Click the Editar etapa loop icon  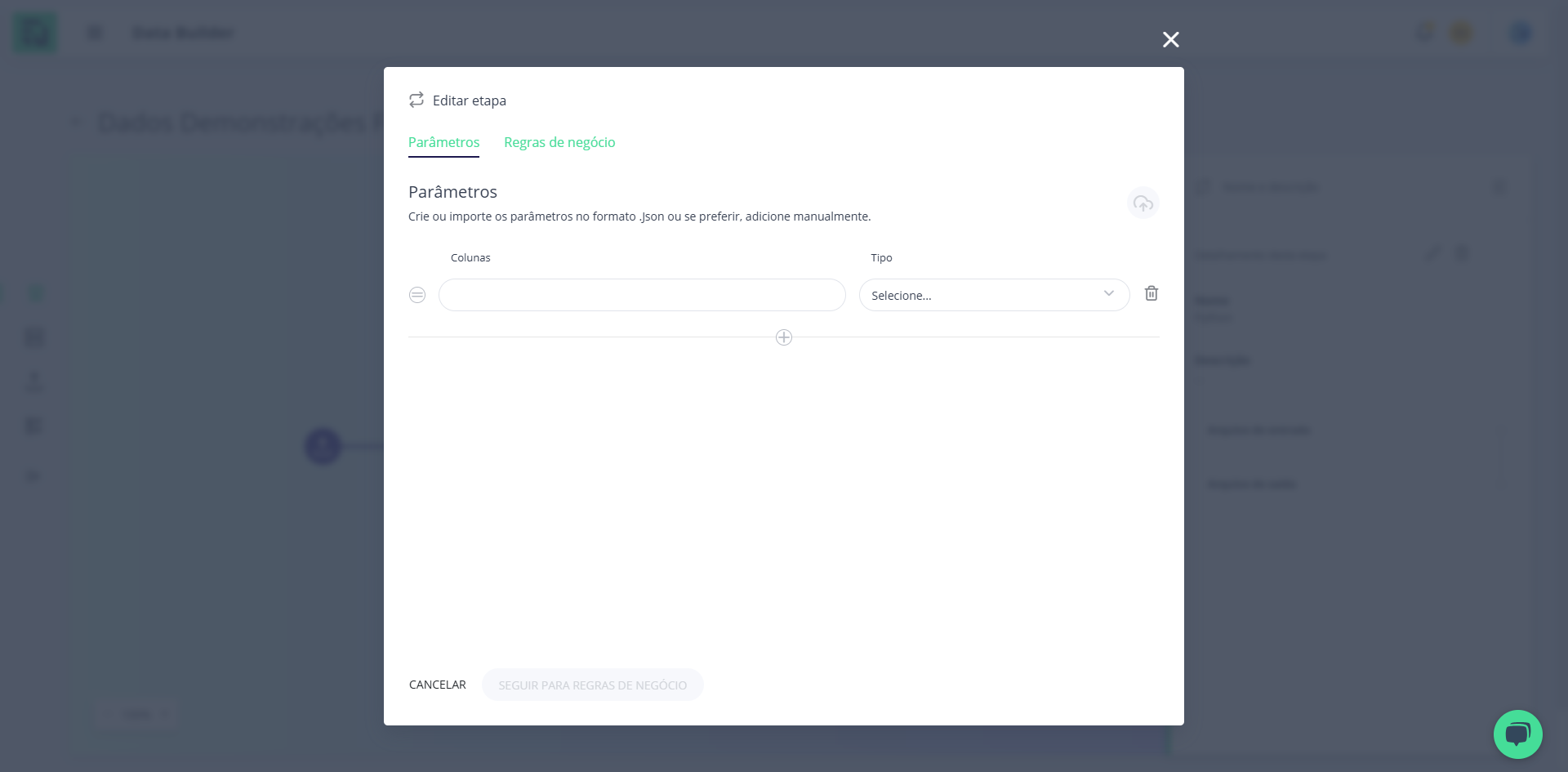(416, 100)
